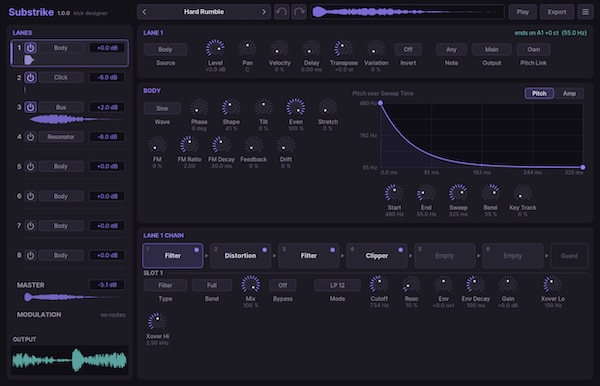Click the top waveform preview display
This screenshot has width=600, height=386.
(408, 12)
